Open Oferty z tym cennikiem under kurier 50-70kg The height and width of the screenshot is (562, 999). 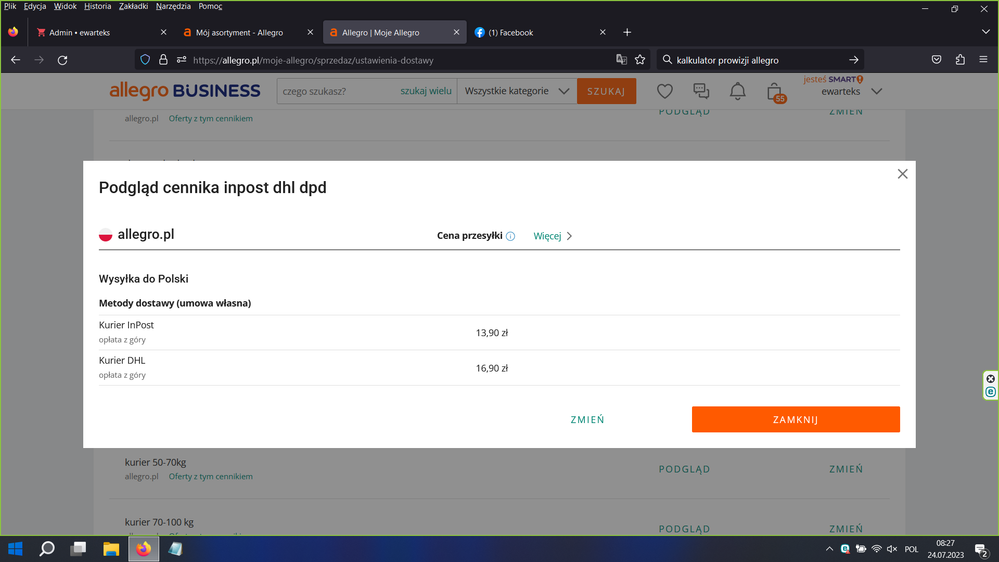point(211,477)
